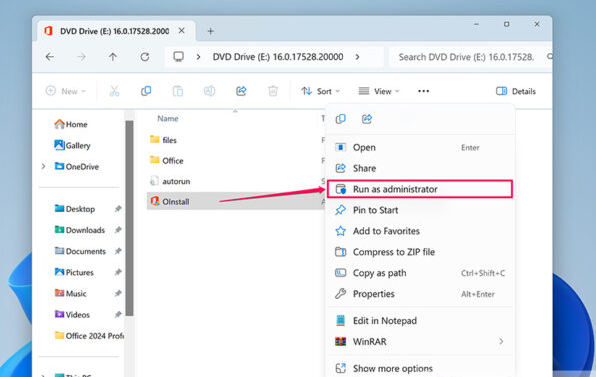Select Add to Favorites
Viewport: 596px width, 377px height.
[x=420, y=231]
